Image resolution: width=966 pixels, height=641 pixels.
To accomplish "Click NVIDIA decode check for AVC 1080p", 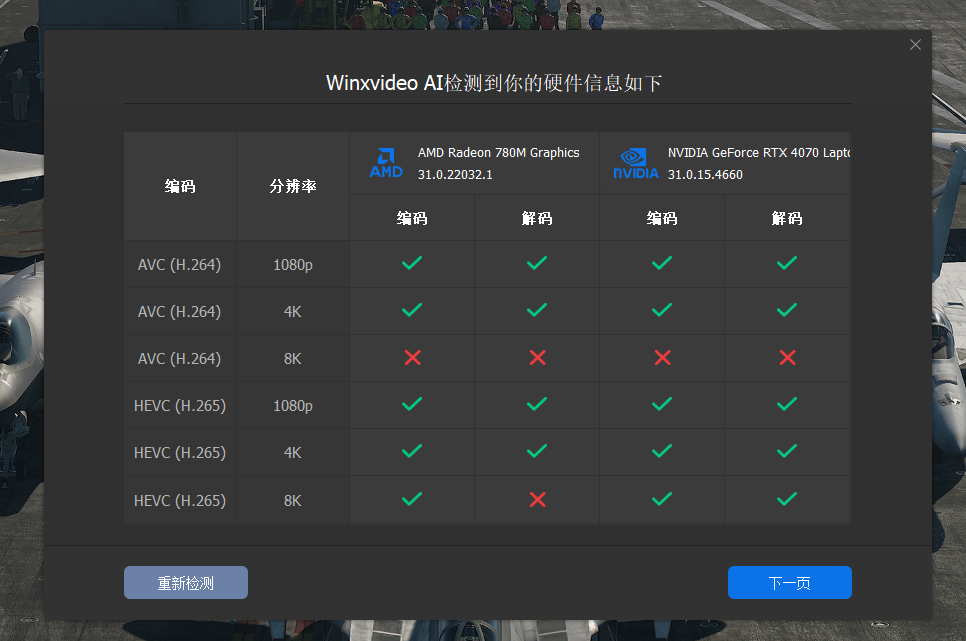I will [x=787, y=263].
